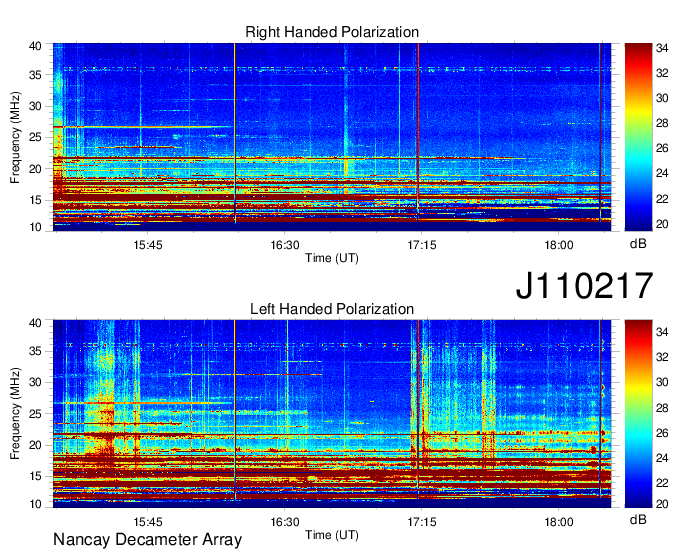
Task: Click "Frequency (MHz)" beside the Left Handed plot
Action: pos(15,414)
